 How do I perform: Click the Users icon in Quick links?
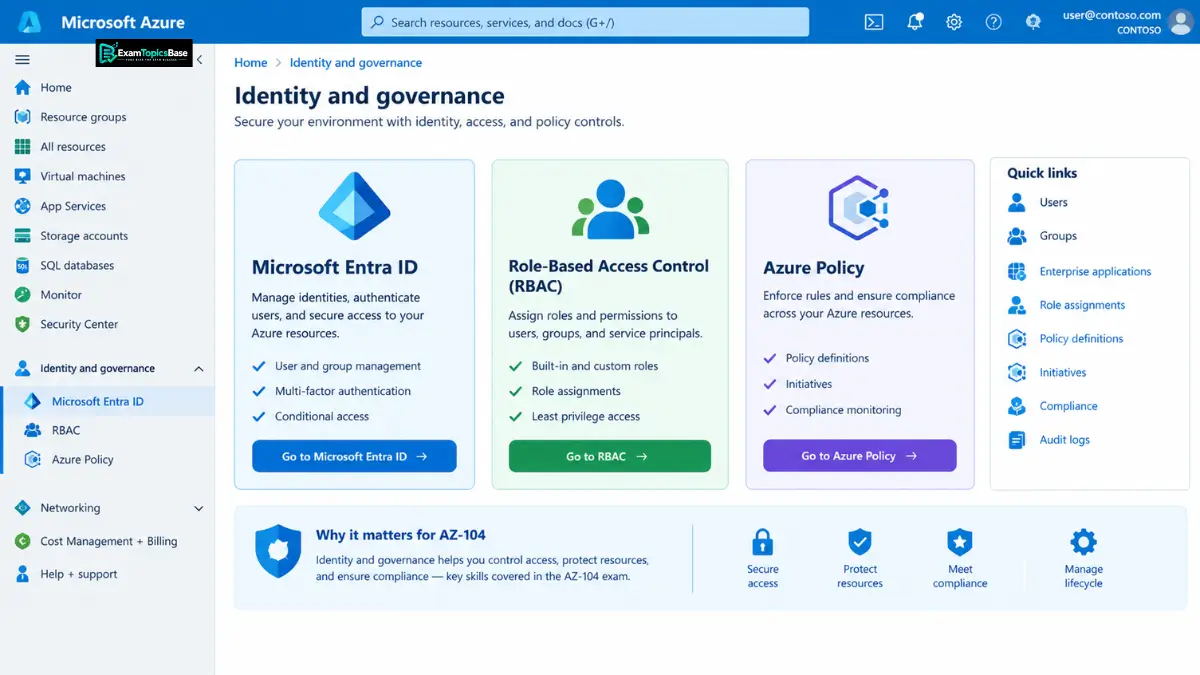point(1017,203)
